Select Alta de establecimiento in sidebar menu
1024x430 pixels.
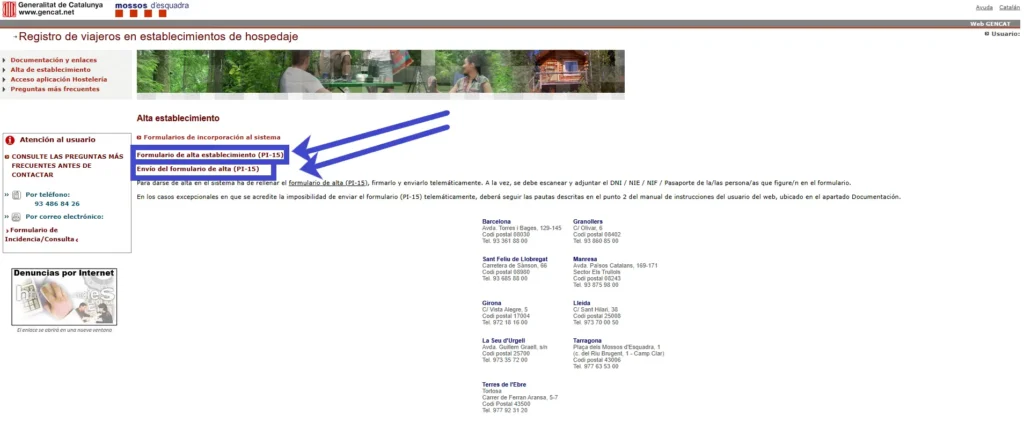(x=50, y=70)
